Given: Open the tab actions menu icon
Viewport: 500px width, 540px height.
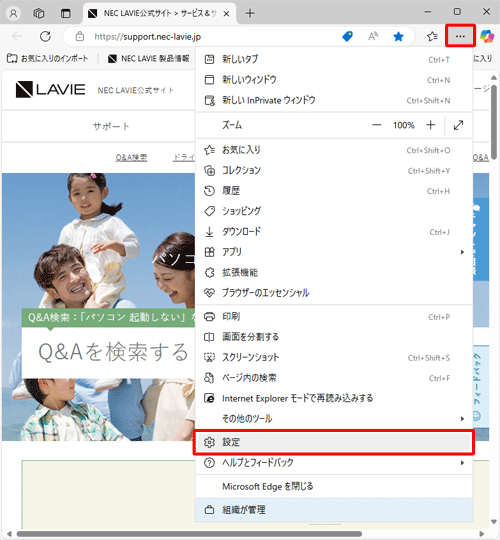Looking at the screenshot, I should [x=65, y=13].
